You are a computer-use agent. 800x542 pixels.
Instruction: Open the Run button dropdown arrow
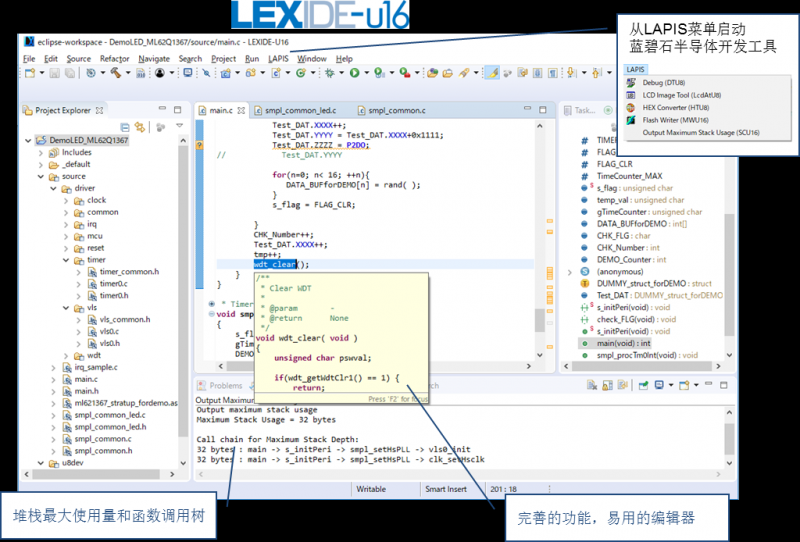click(366, 73)
